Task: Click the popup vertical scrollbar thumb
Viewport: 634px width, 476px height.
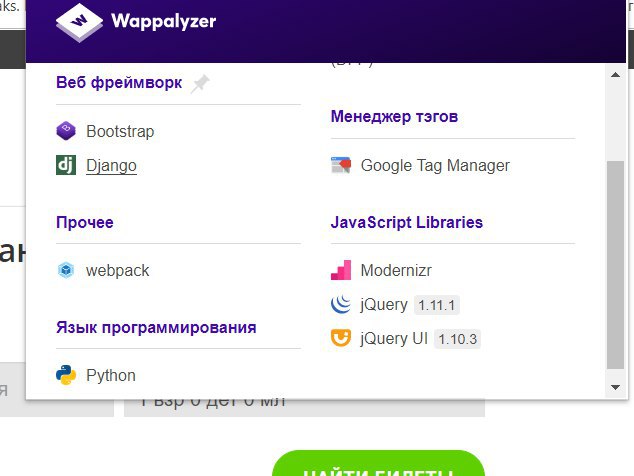Action: point(615,265)
